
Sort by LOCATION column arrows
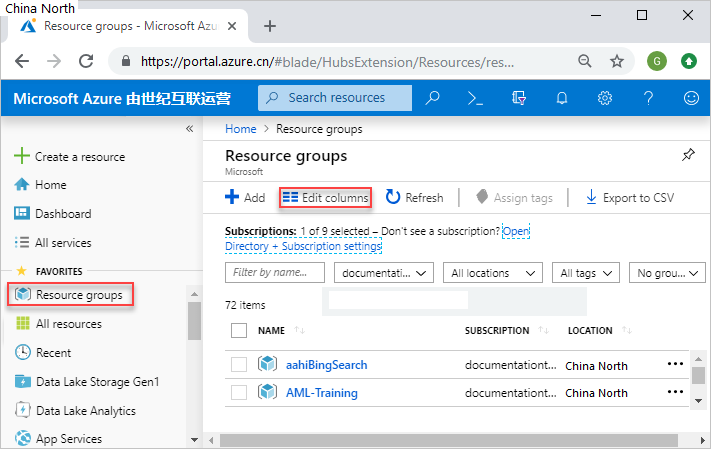627,330
